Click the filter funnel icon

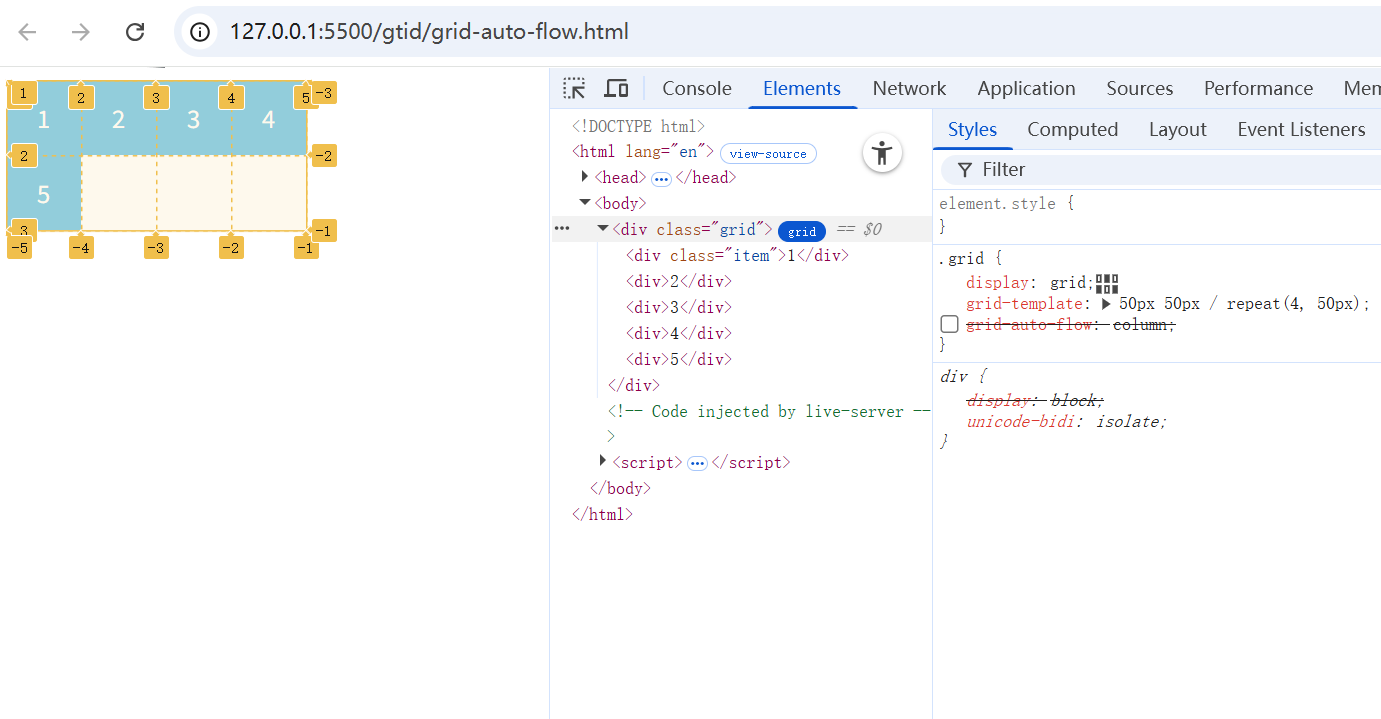(x=965, y=170)
